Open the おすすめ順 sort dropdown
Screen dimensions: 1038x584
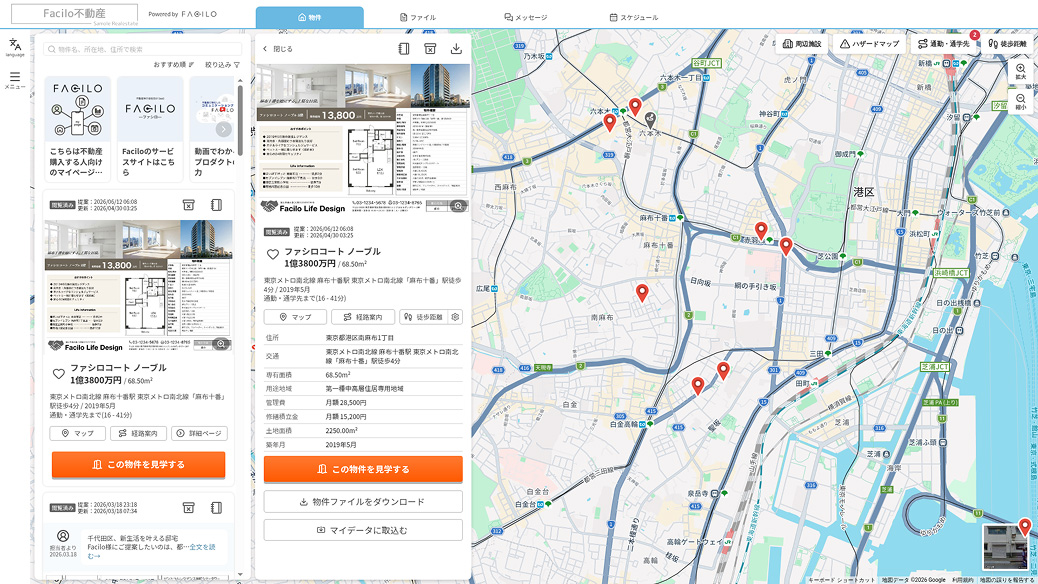click(173, 65)
